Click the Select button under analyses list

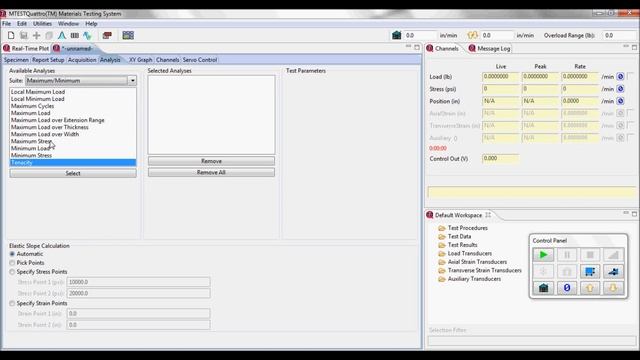(73, 173)
